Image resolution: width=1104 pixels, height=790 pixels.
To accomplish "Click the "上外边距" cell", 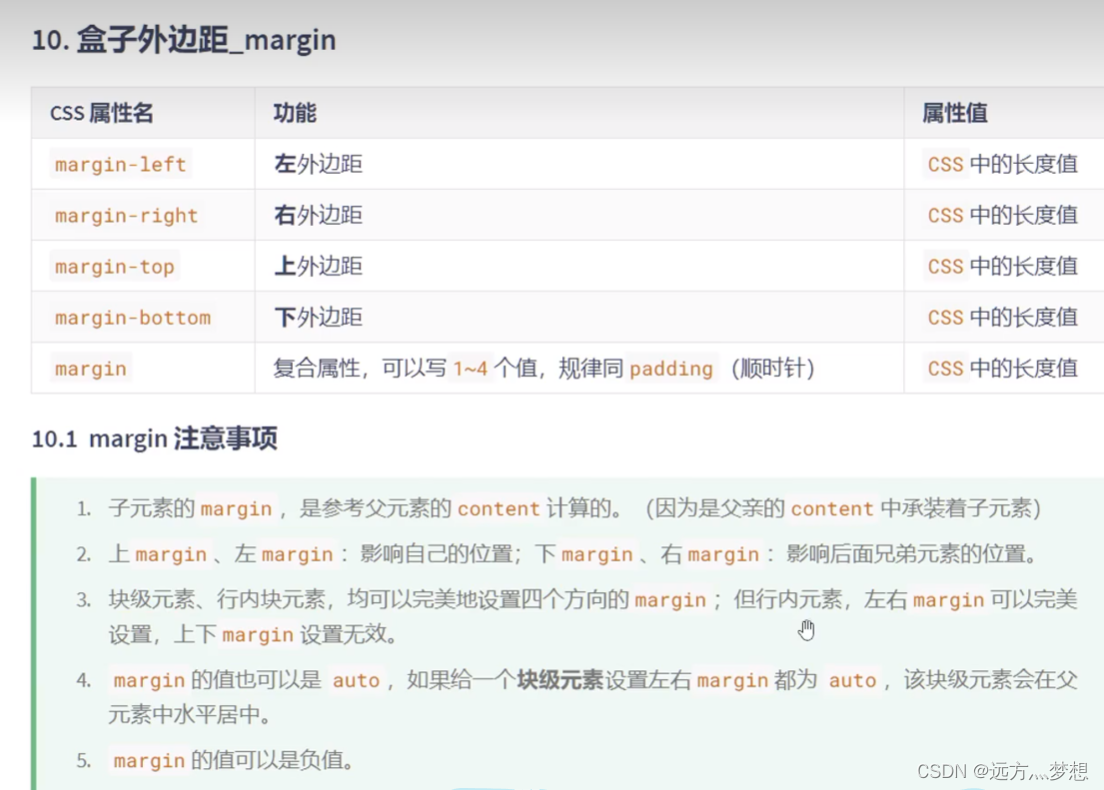I will [318, 267].
